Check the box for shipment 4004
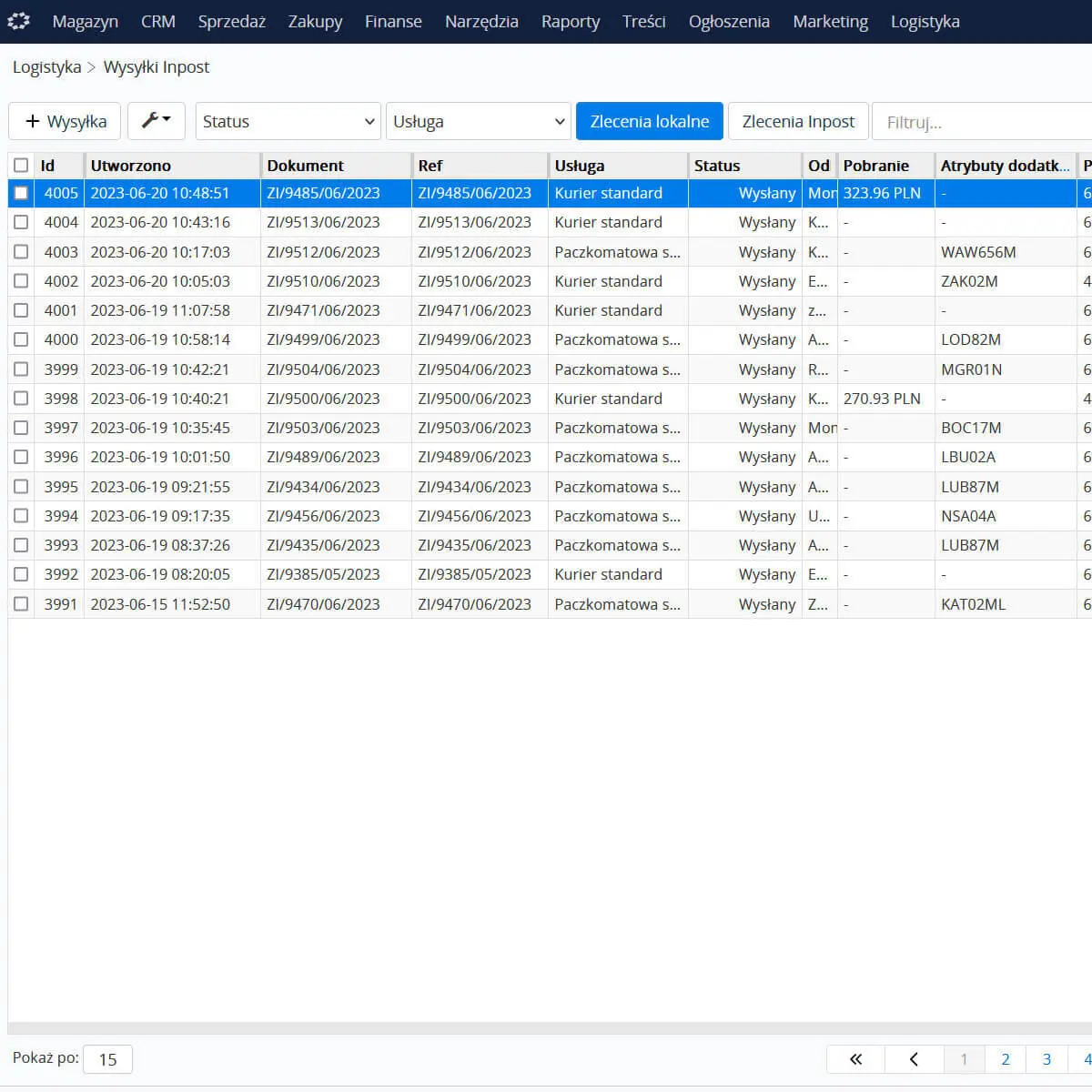The image size is (1092, 1092). pyautogui.click(x=21, y=222)
